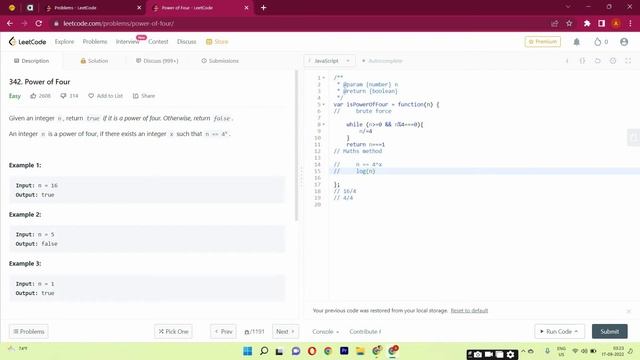
Task: Open the LeetCode home logo
Action: click(27, 42)
